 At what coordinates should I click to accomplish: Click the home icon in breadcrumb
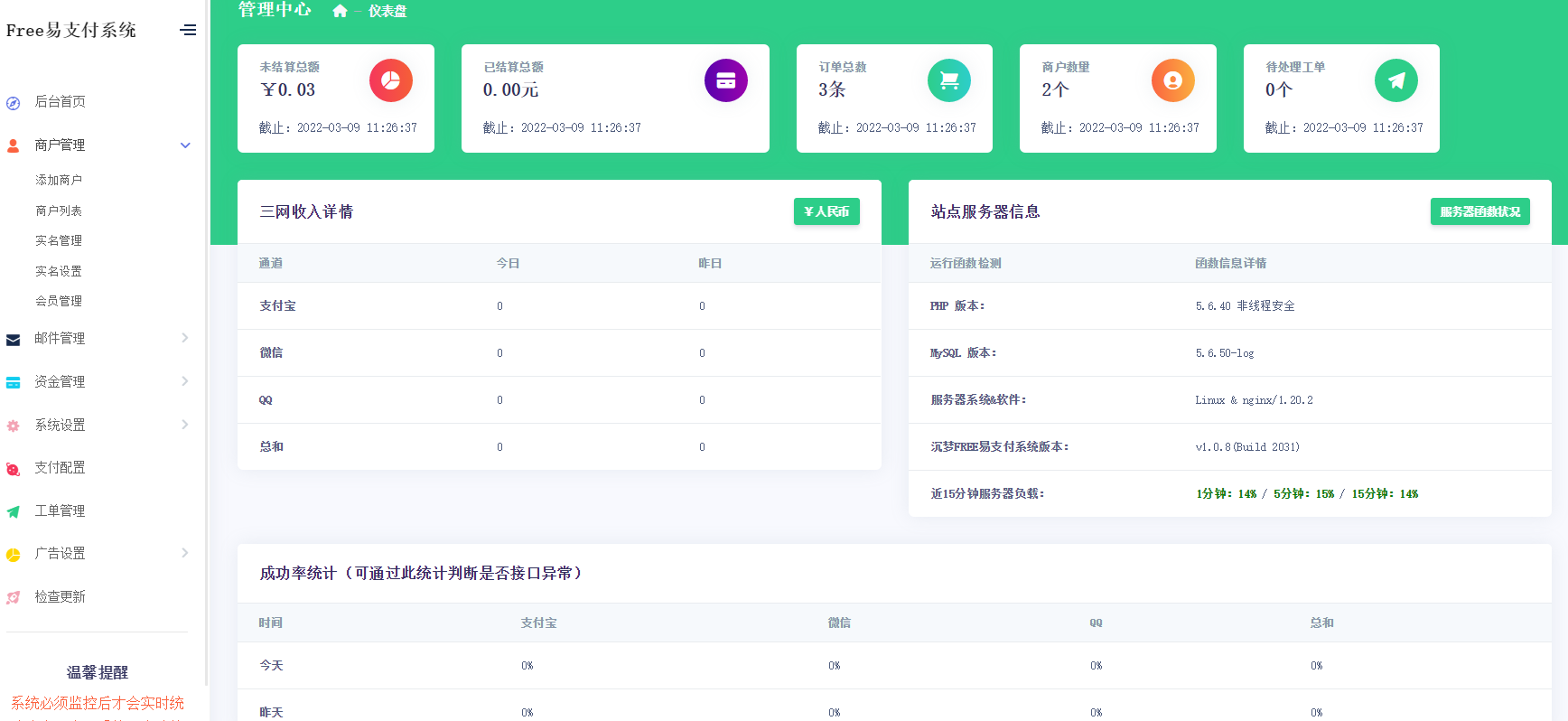[340, 11]
